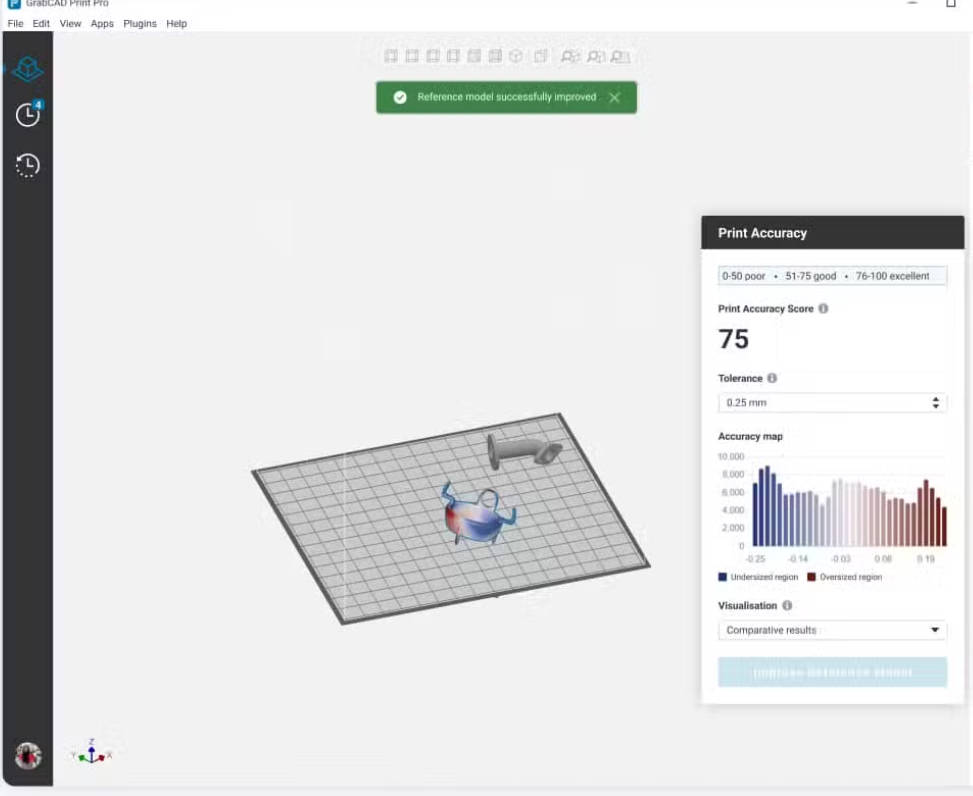
Task: Open the Plugins menu
Action: coord(140,23)
